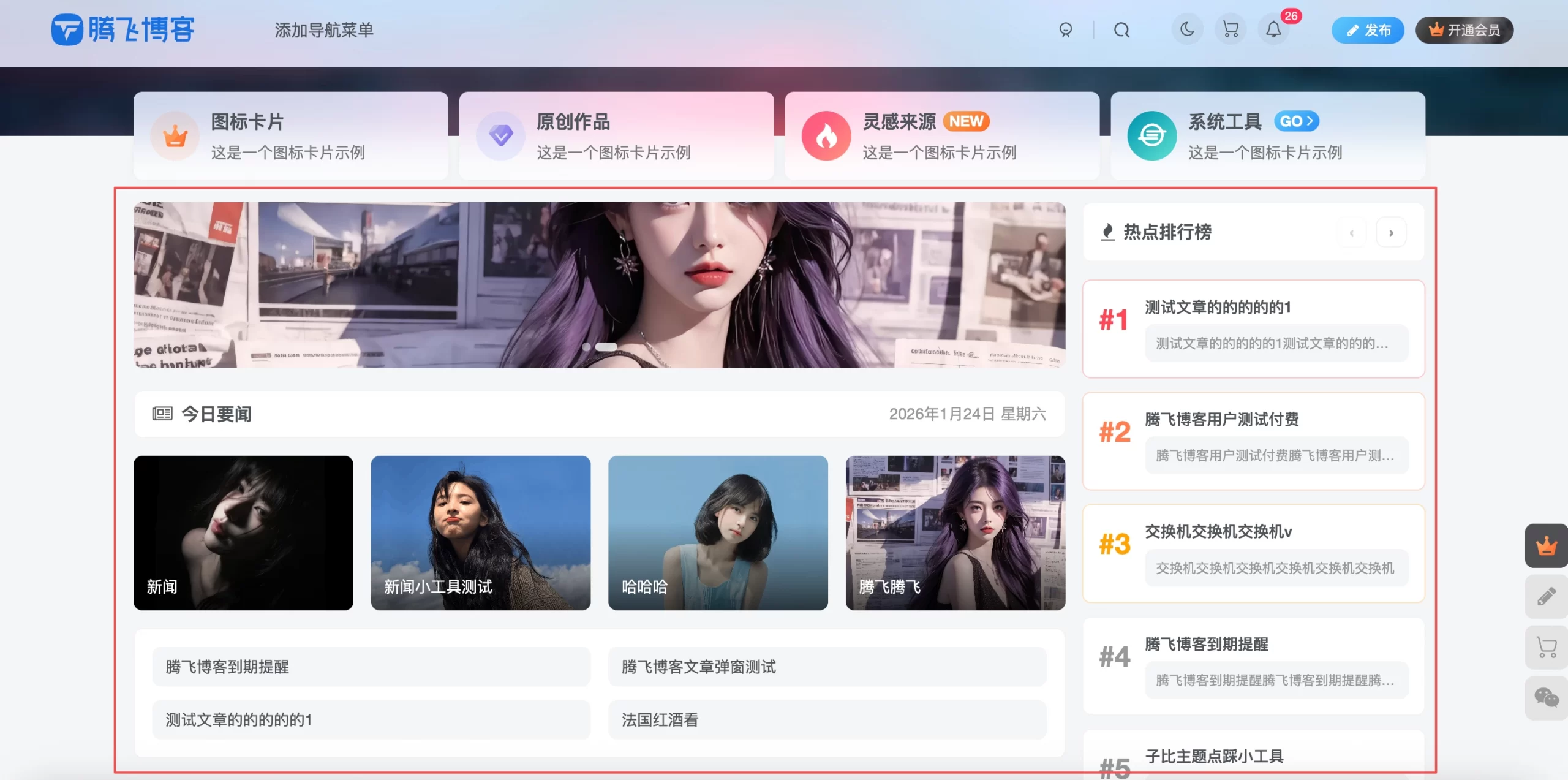Click the cart icon in the floating sidebar
The image size is (1568, 780).
[1547, 647]
